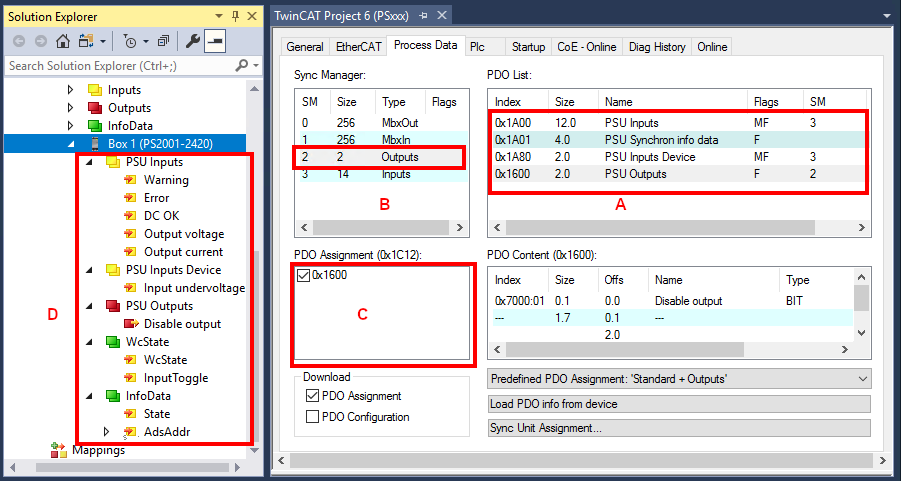Click the Forward navigation arrow in Solution Explorer
The width and height of the screenshot is (901, 481).
40,41
